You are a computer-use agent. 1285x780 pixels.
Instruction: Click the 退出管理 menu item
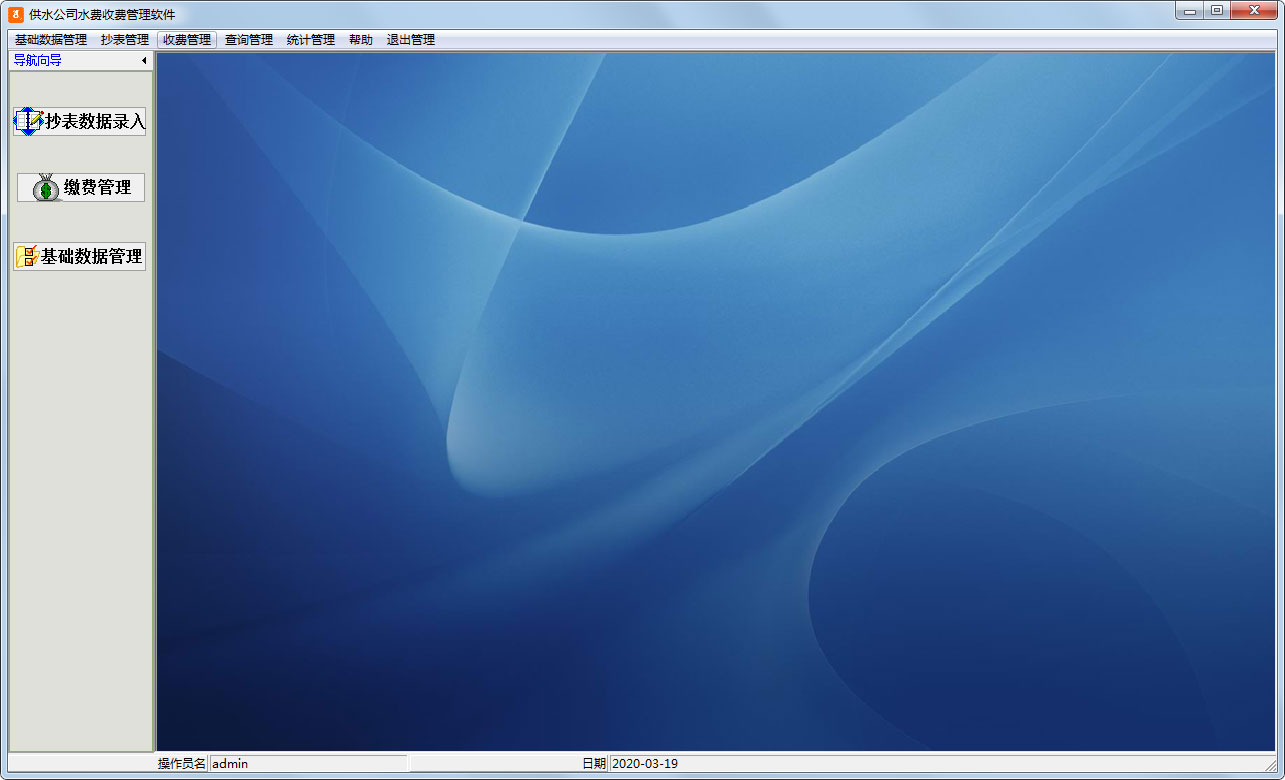click(411, 40)
